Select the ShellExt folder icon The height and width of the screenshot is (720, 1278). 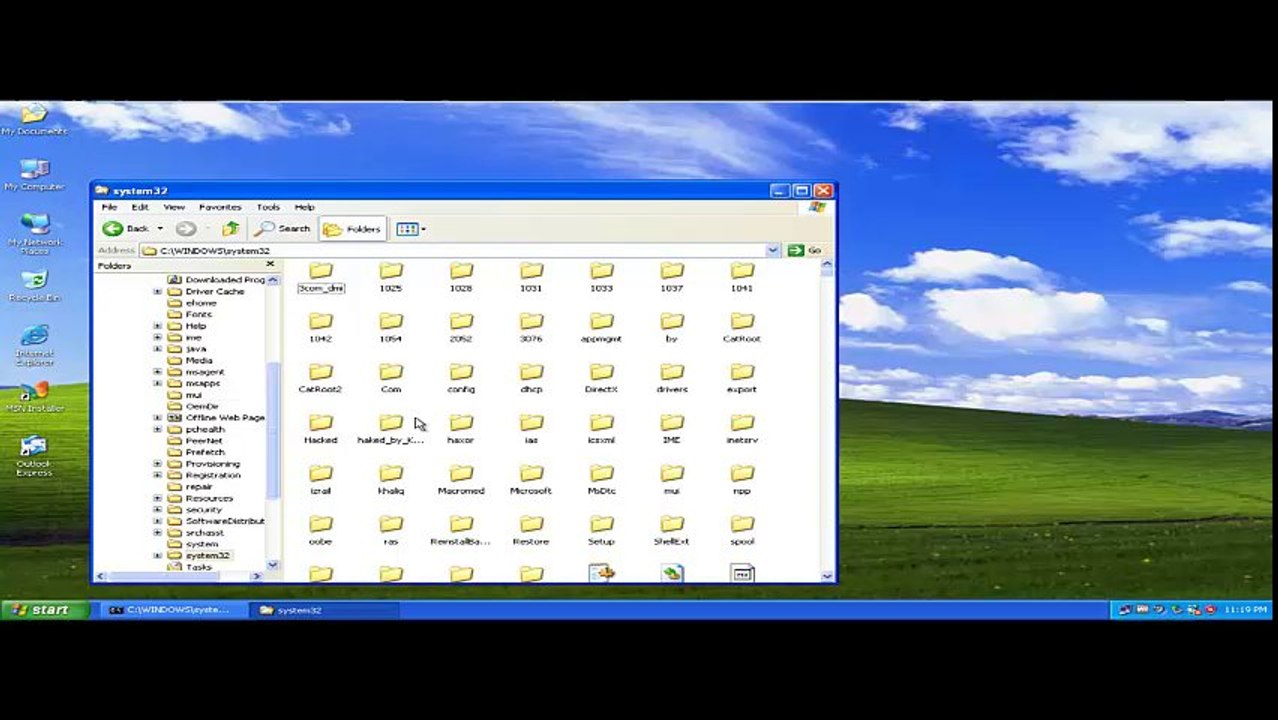pyautogui.click(x=672, y=524)
